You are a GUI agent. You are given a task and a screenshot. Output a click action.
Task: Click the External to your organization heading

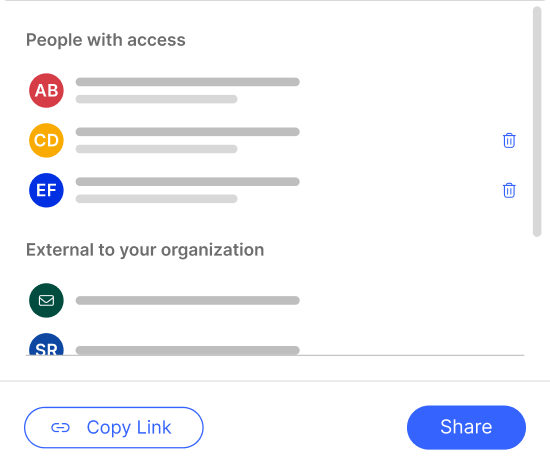(145, 250)
